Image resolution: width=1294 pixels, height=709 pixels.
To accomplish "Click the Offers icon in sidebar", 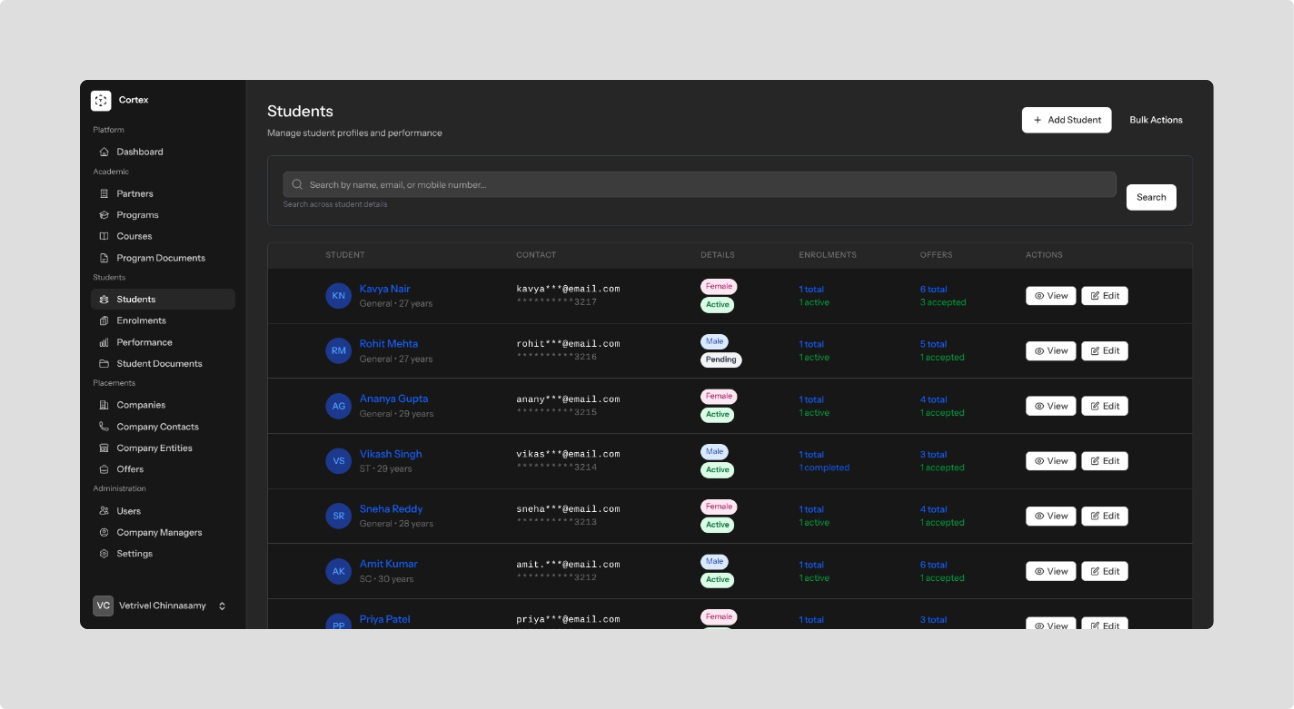I will pyautogui.click(x=104, y=469).
